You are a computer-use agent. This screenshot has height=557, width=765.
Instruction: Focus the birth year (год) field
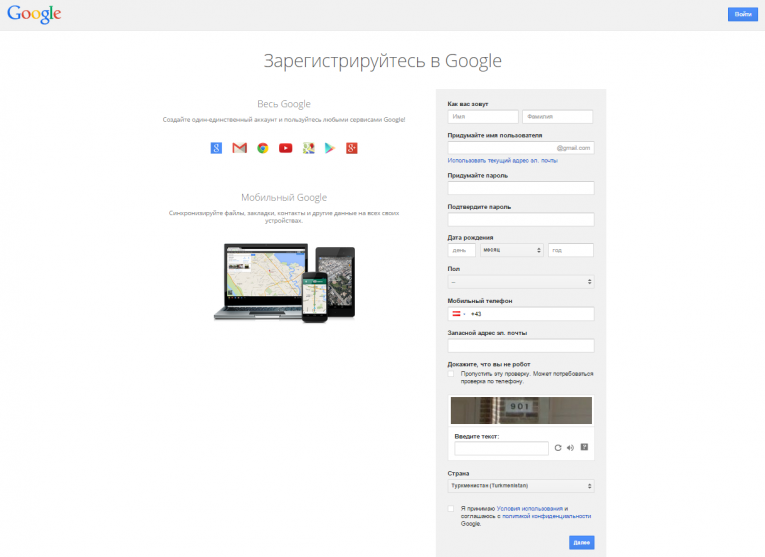coord(571,250)
